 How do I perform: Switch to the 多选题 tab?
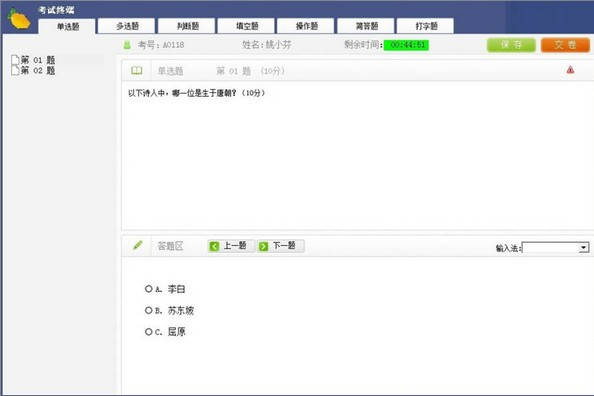(x=127, y=26)
